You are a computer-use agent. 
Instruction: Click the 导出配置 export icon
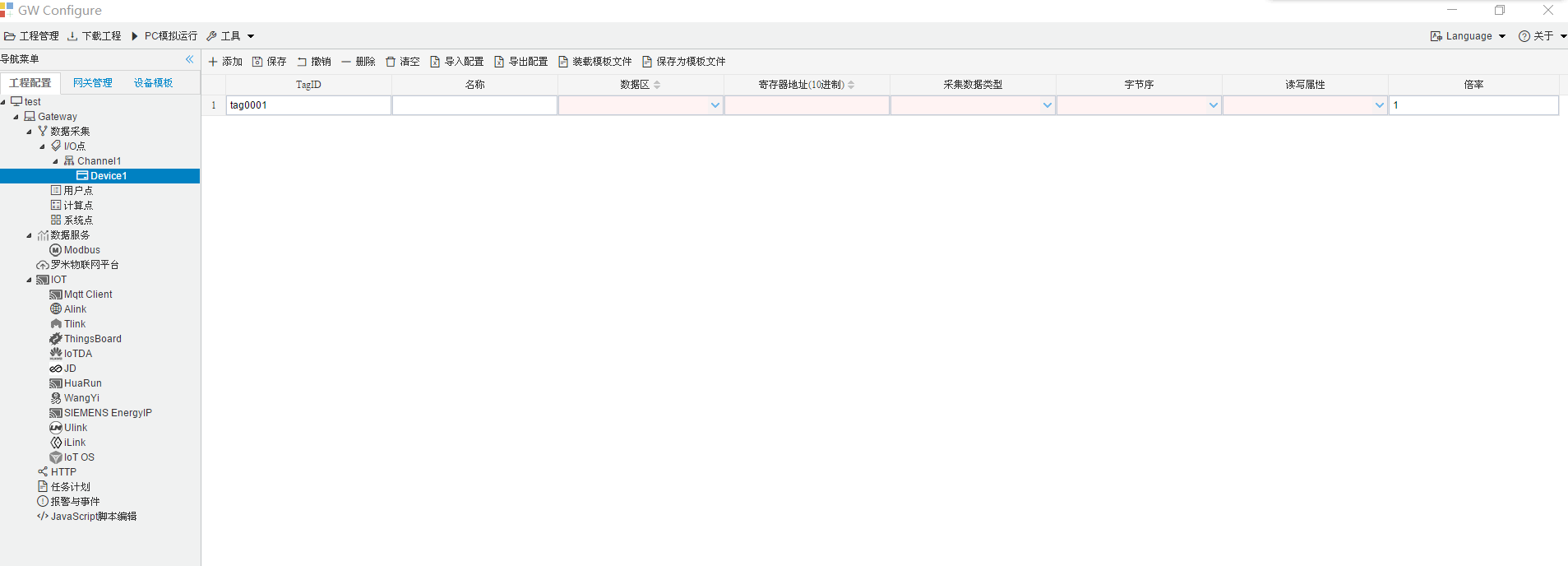[x=499, y=62]
